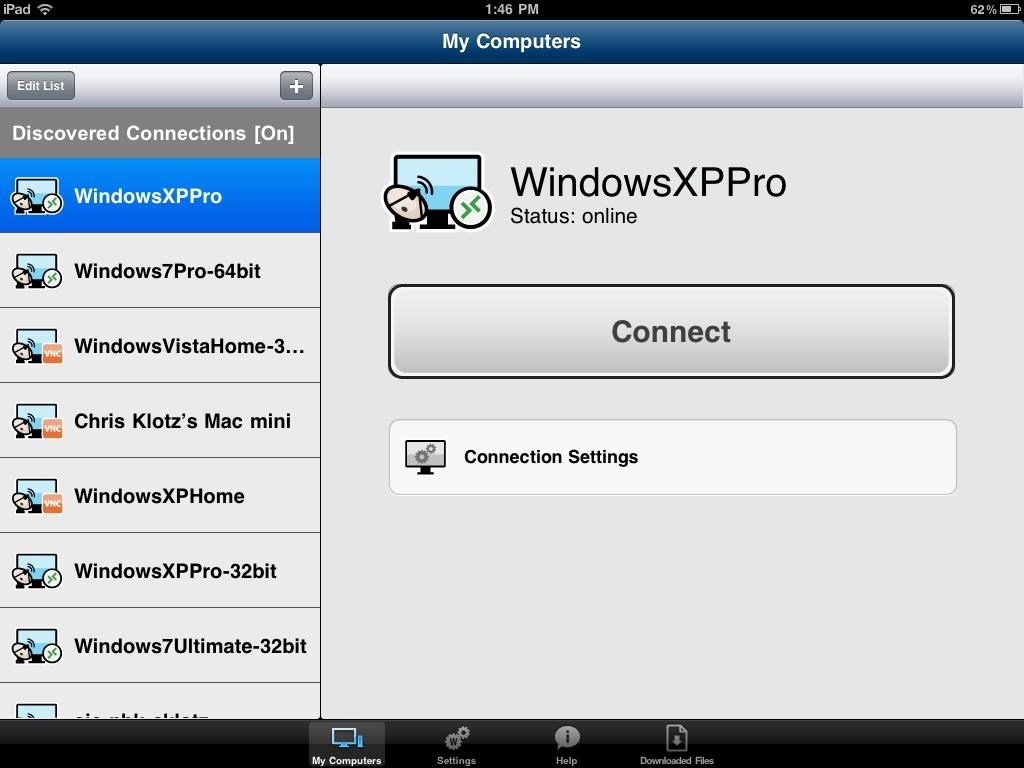This screenshot has width=1024, height=768.
Task: Tap the My Computers title bar heading
Action: point(511,41)
